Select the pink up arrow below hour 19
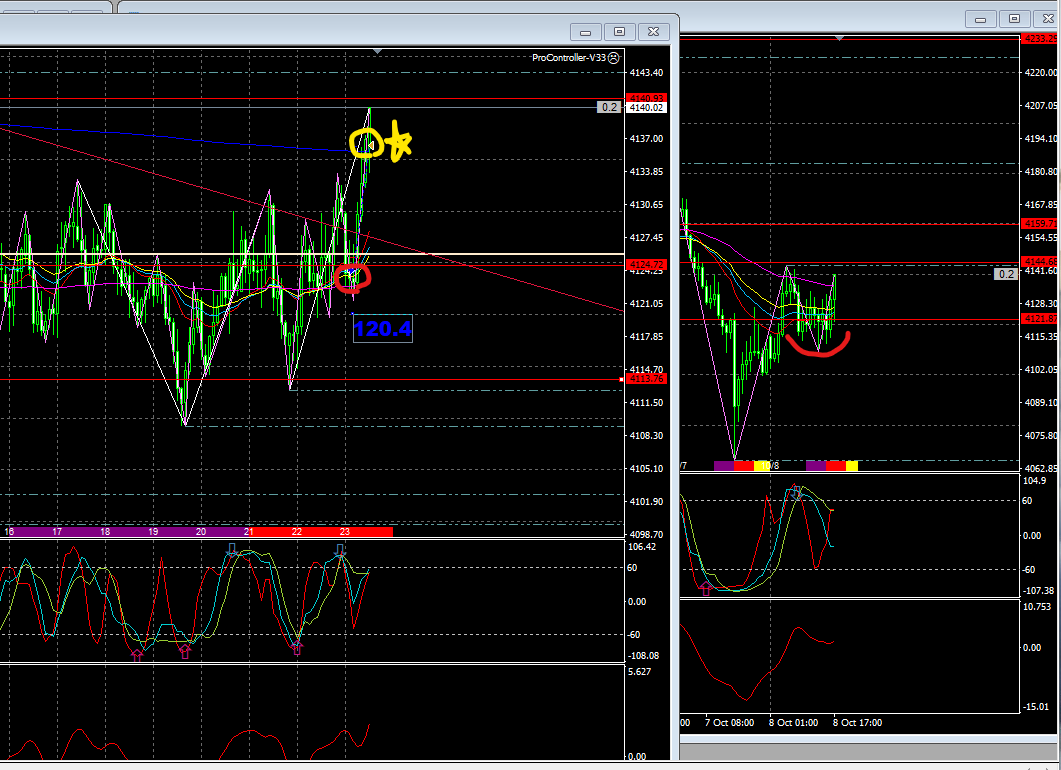 tap(137, 654)
